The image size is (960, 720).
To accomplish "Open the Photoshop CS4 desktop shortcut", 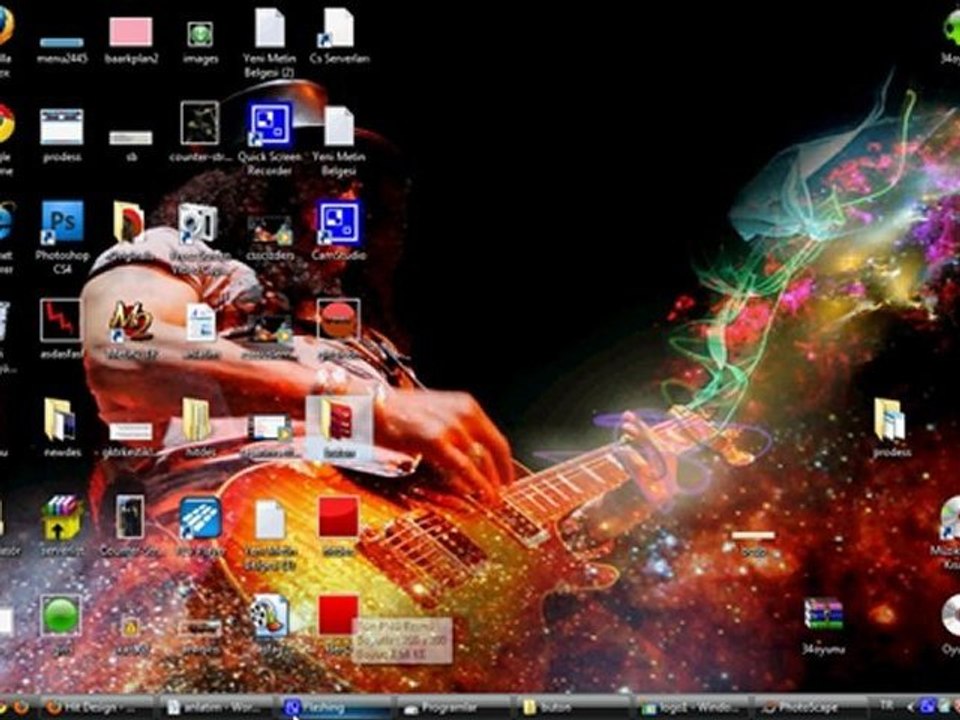I will (62, 222).
